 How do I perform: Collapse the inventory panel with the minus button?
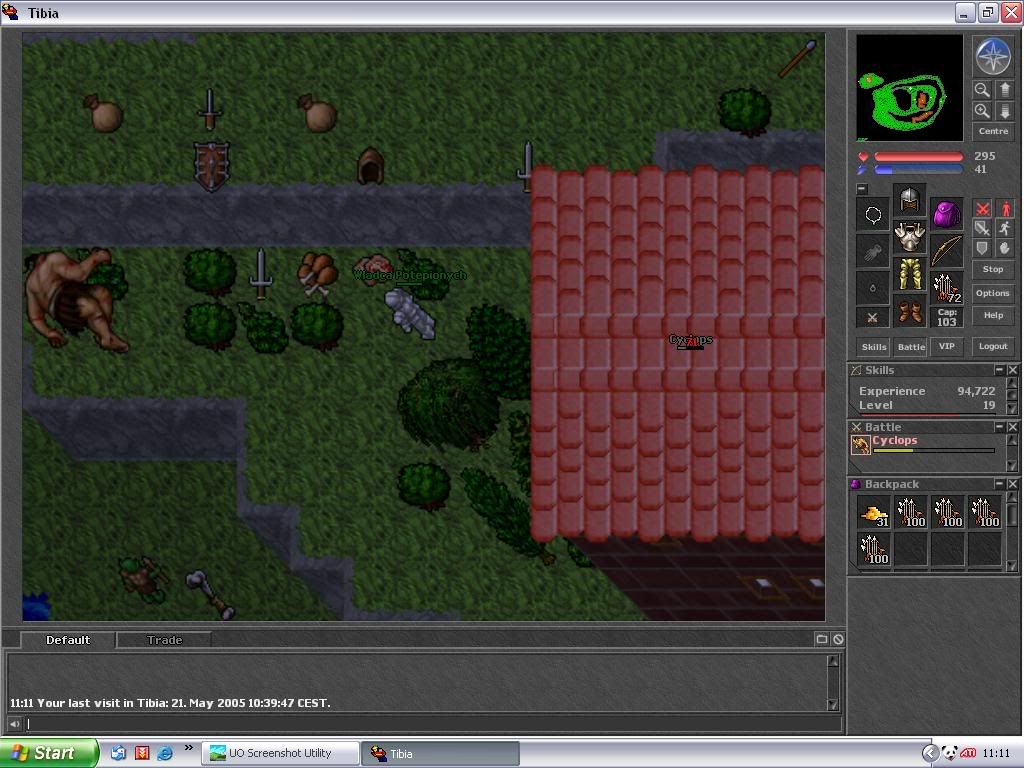click(x=862, y=189)
